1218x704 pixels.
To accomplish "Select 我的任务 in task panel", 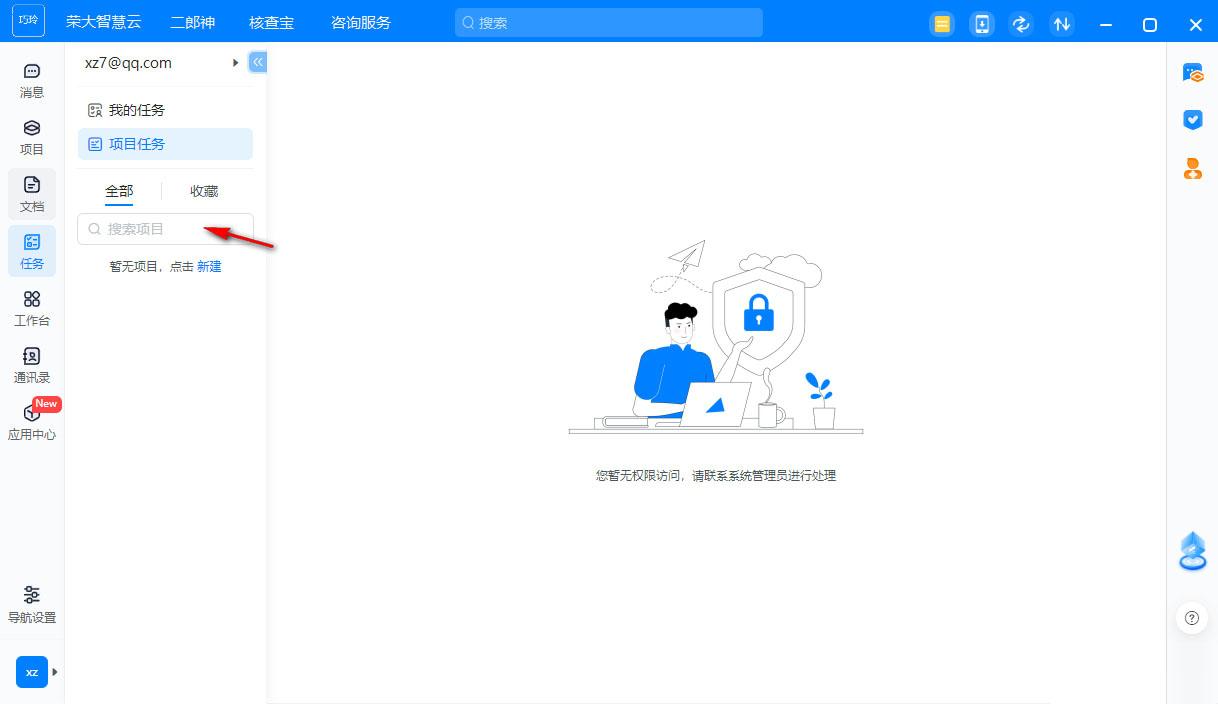I will pos(136,110).
